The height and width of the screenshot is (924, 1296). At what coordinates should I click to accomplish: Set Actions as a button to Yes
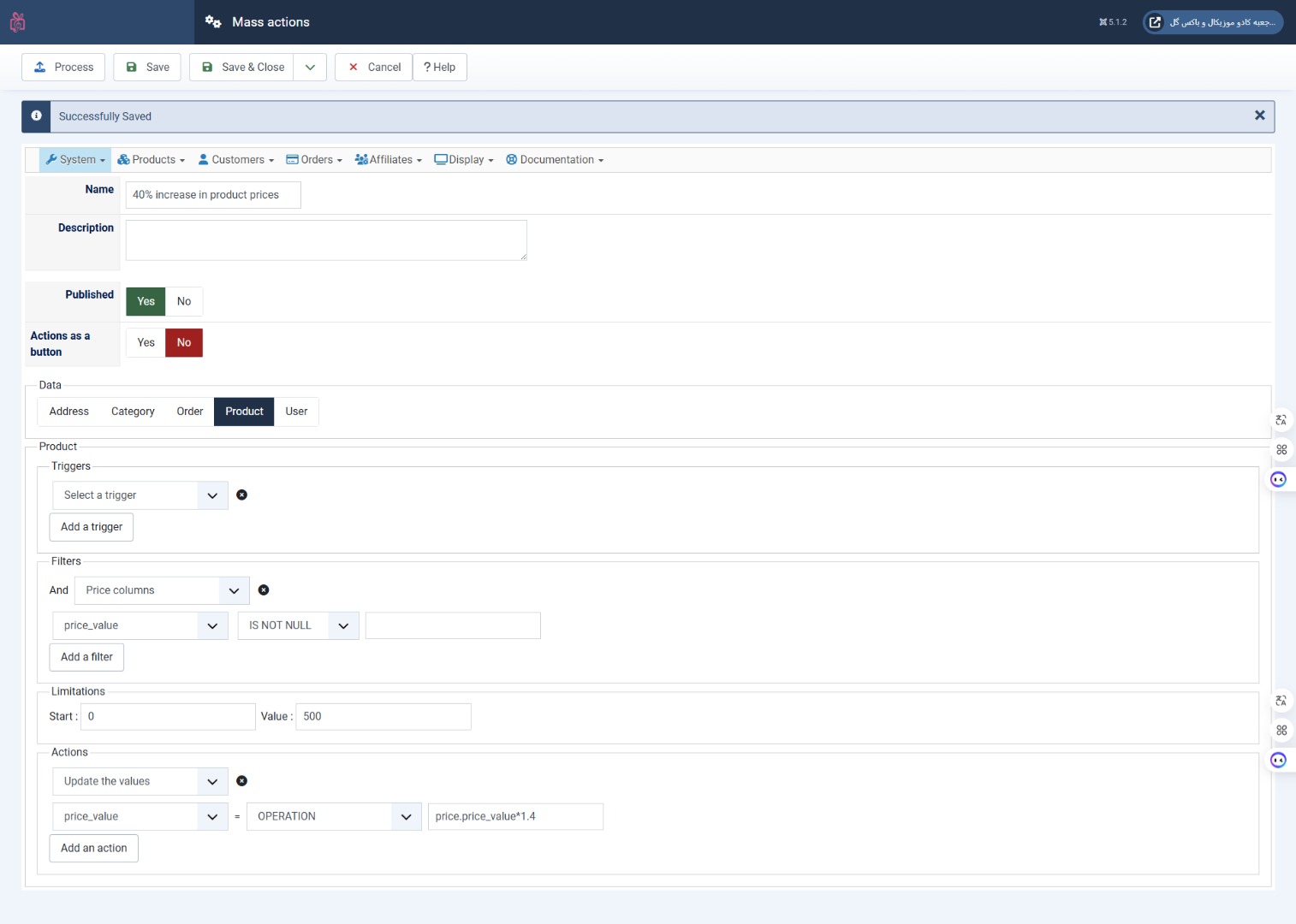click(x=146, y=343)
